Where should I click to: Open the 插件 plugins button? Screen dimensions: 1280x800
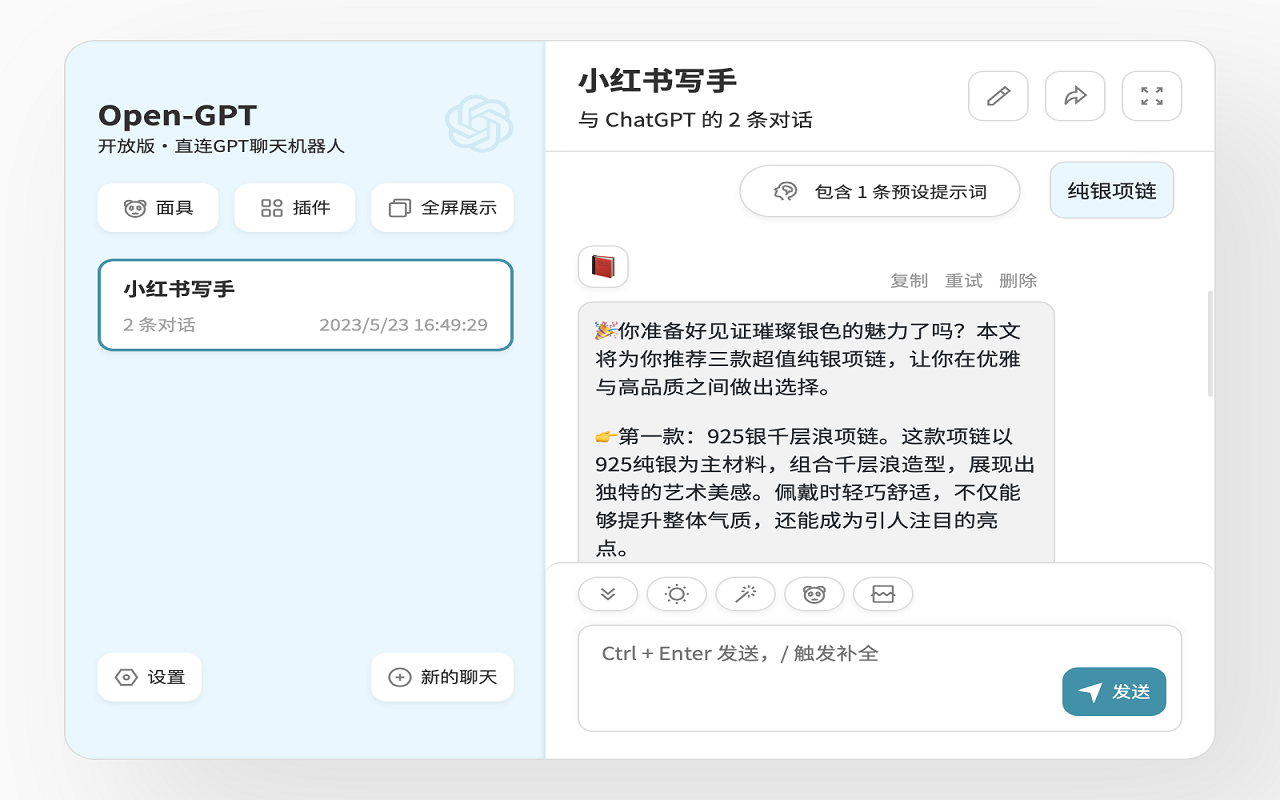tap(295, 208)
